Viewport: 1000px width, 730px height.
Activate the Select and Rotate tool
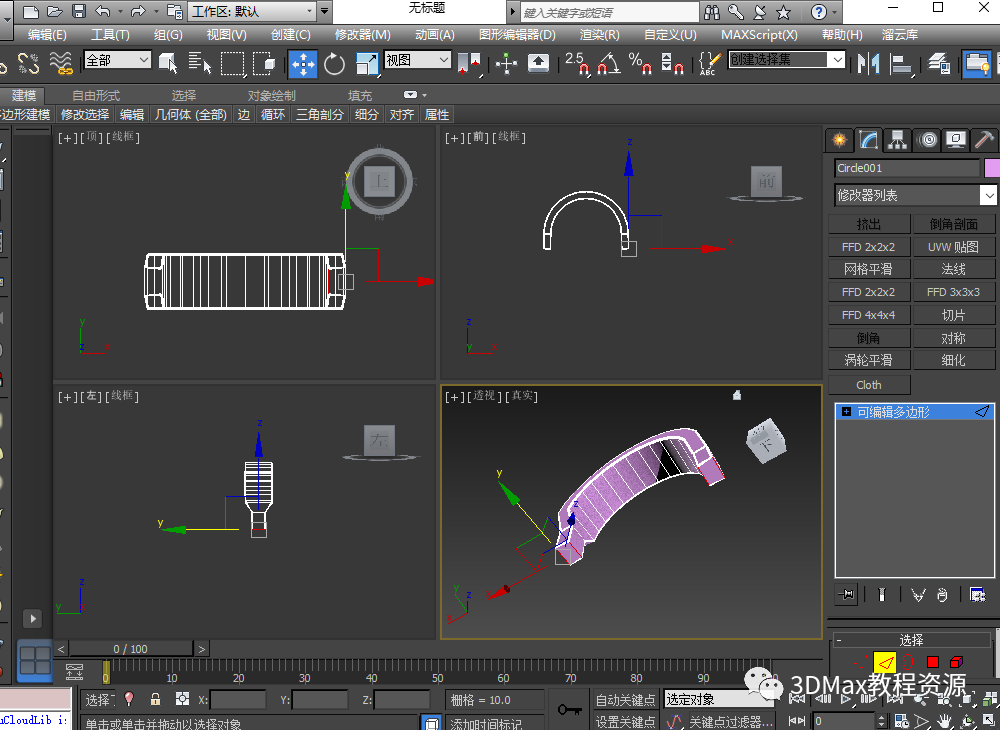[x=334, y=63]
